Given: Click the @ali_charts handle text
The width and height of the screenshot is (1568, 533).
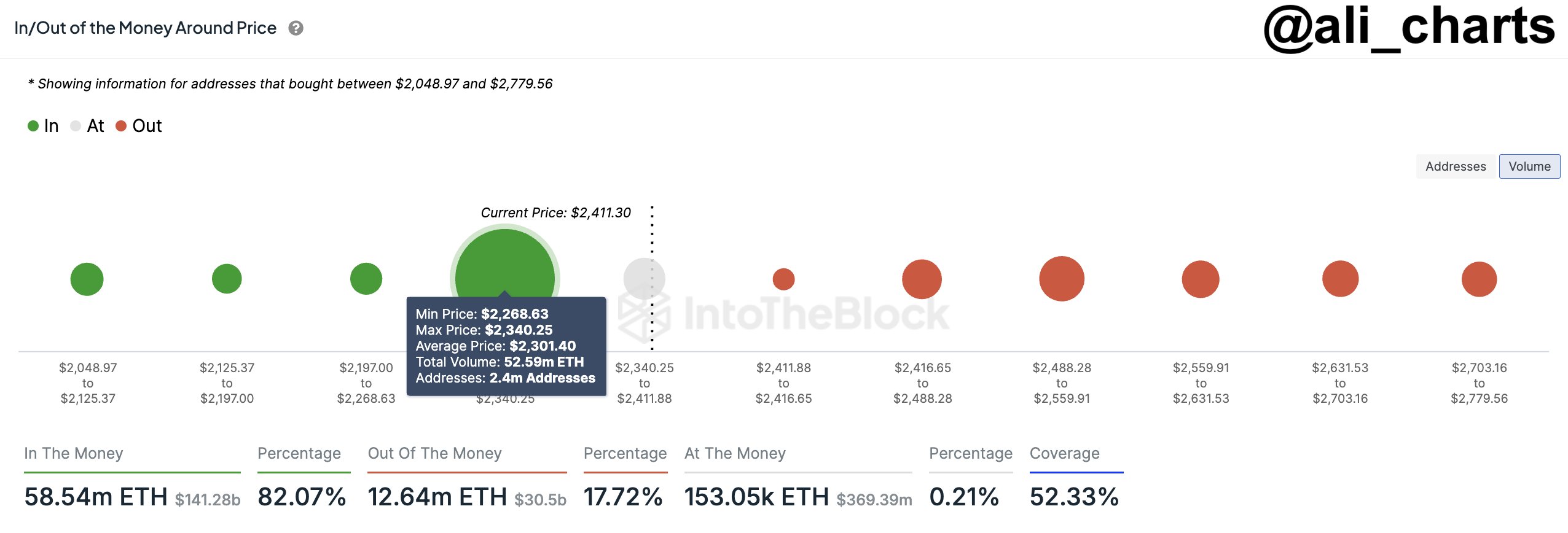Looking at the screenshot, I should click(x=1408, y=27).
